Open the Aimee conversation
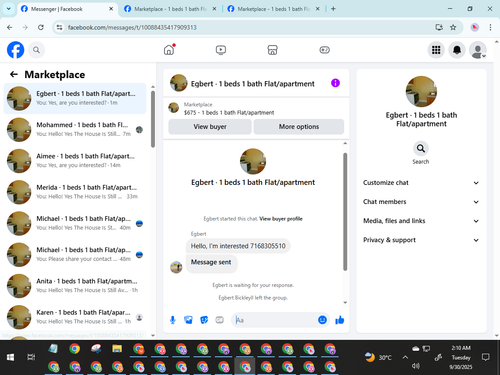Viewport: 500px width, 375px height. point(75,161)
